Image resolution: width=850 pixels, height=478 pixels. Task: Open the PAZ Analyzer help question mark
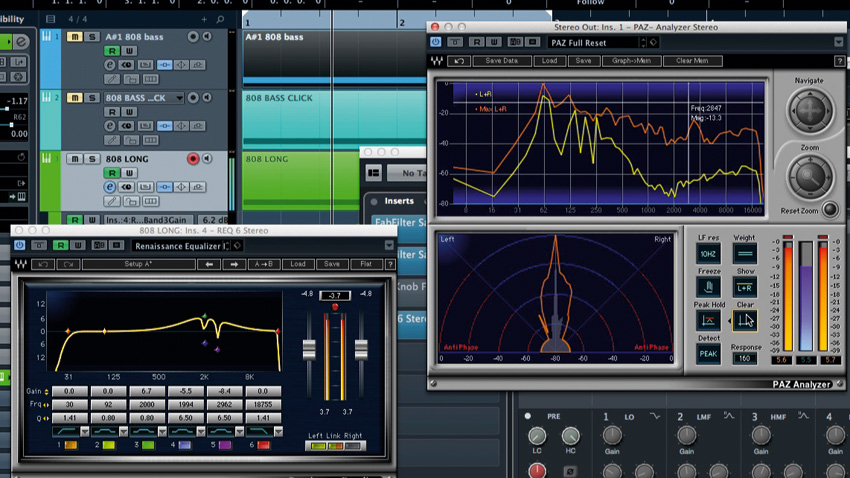coord(839,61)
